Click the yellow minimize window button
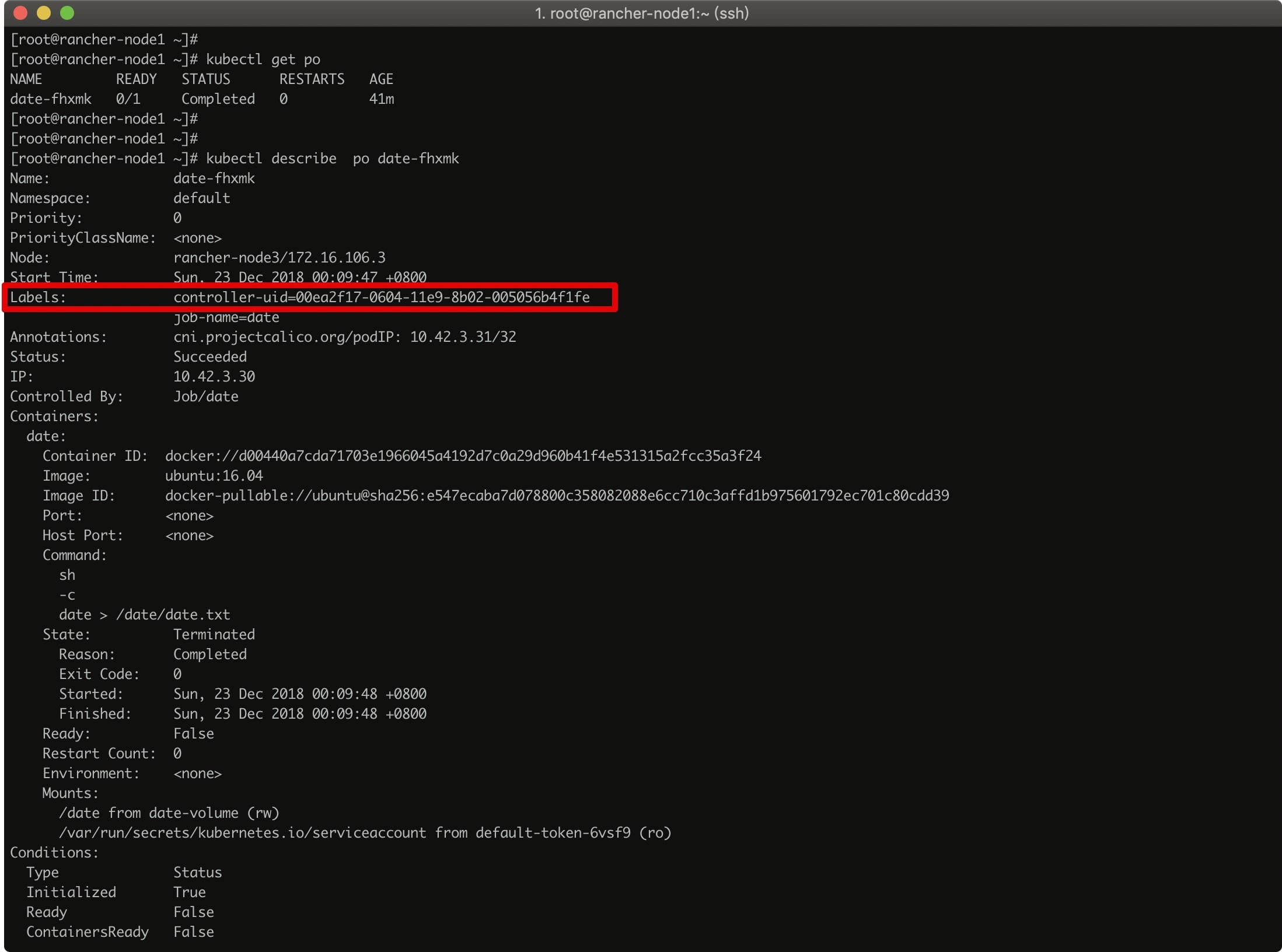 click(x=44, y=13)
